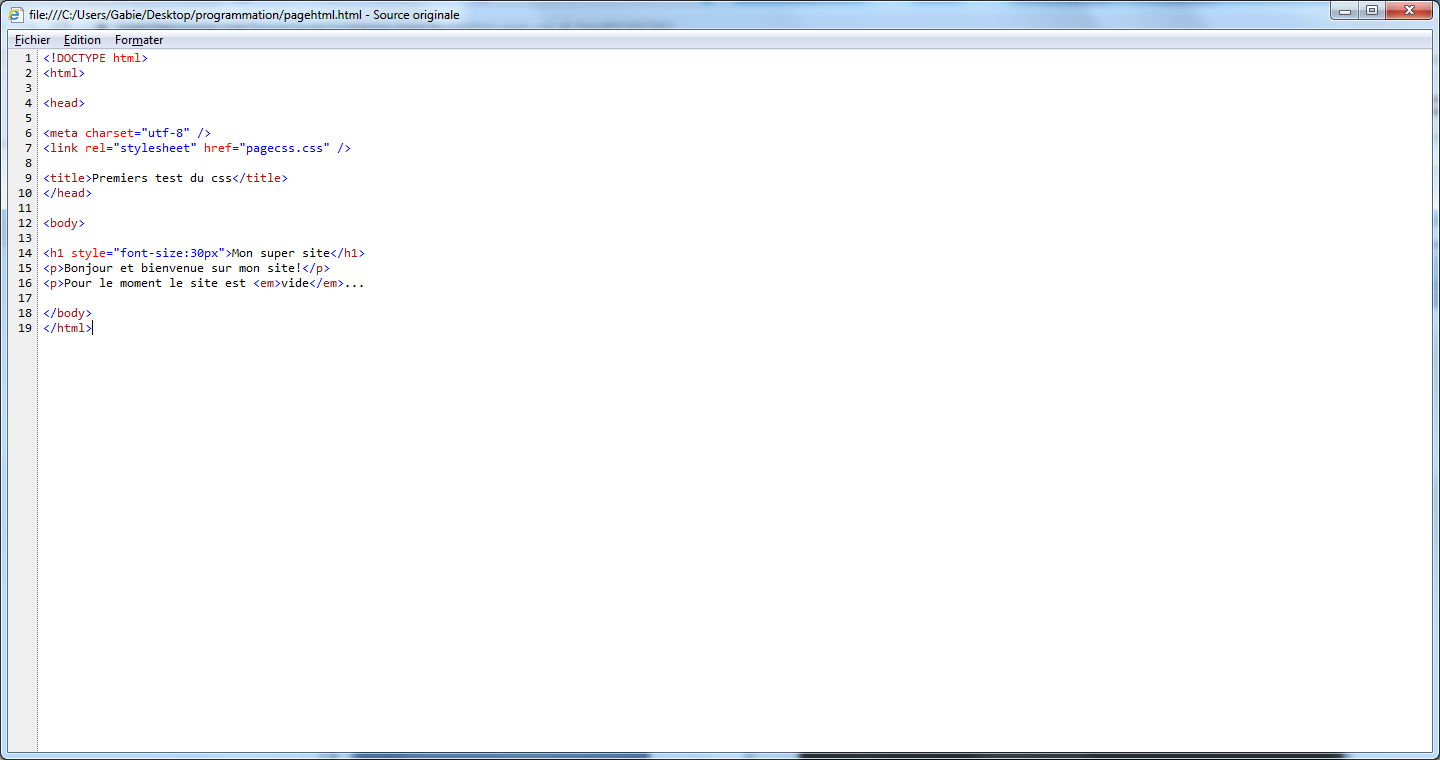Click the paragraph text "Bonjour et bienvenue"
The width and height of the screenshot is (1440, 760).
pyautogui.click(x=140, y=268)
